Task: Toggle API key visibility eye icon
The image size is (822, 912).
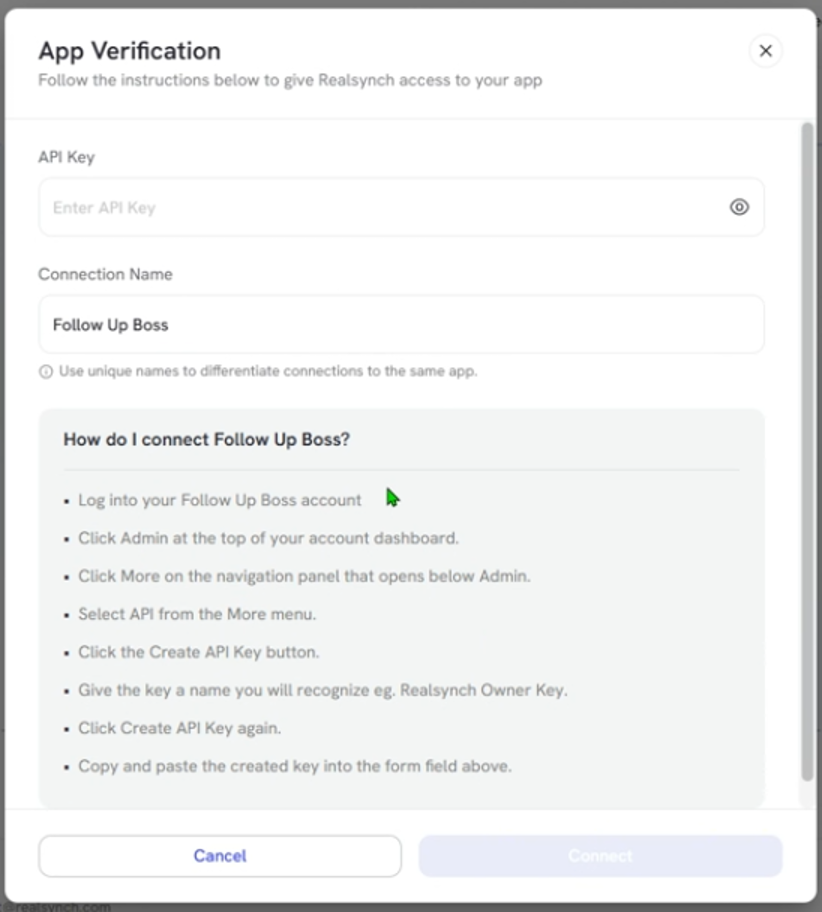Action: click(739, 207)
